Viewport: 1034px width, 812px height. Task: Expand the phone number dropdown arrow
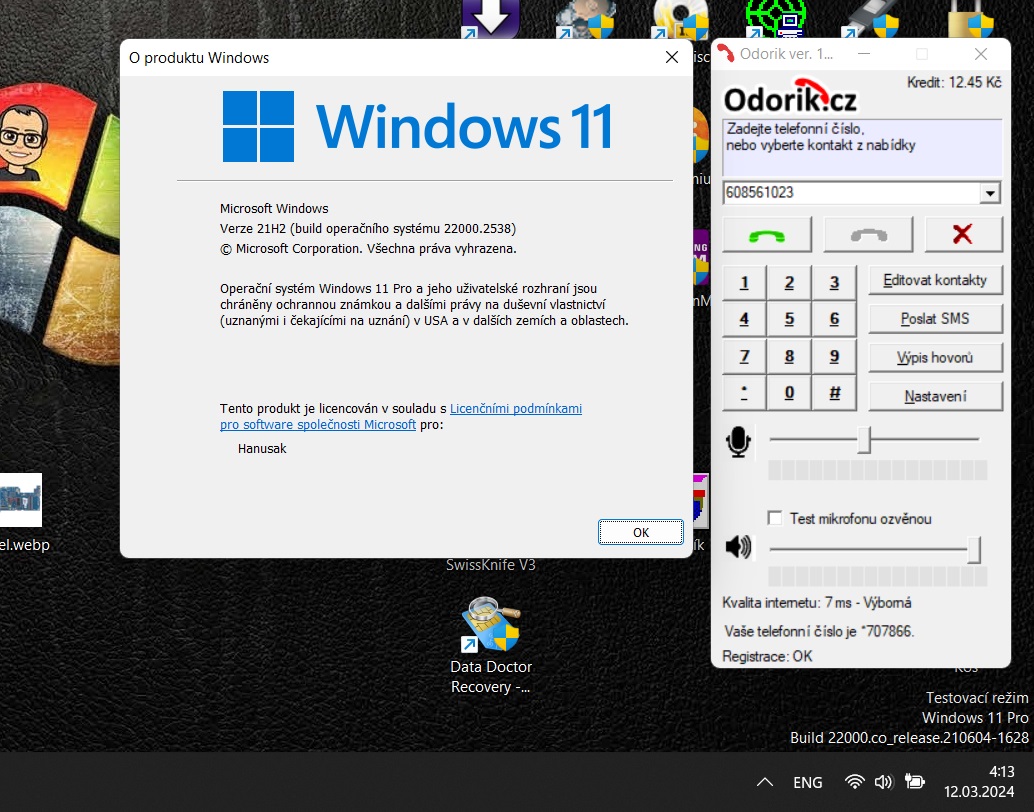click(990, 193)
